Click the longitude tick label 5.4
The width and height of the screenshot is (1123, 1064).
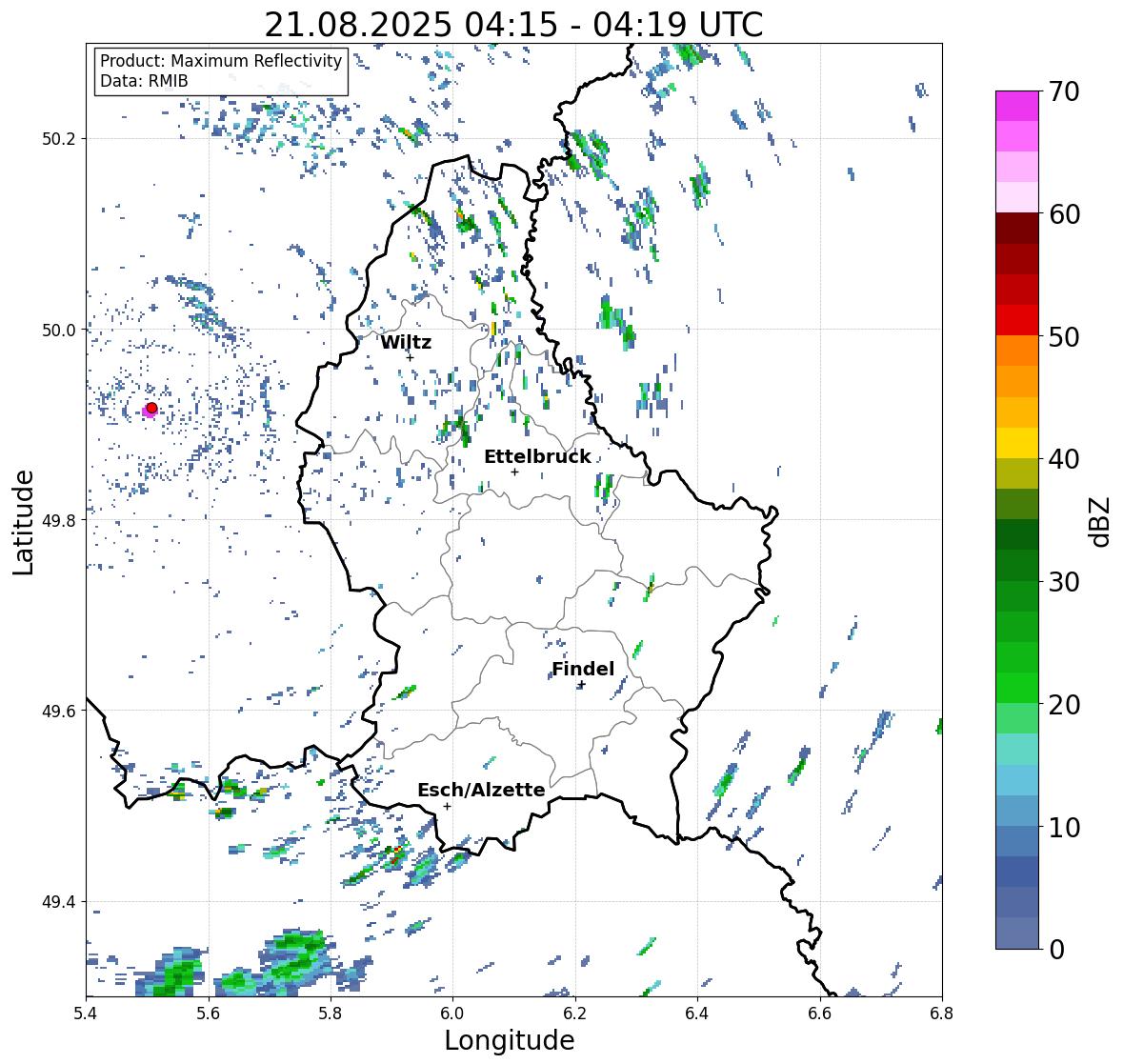pos(86,1014)
